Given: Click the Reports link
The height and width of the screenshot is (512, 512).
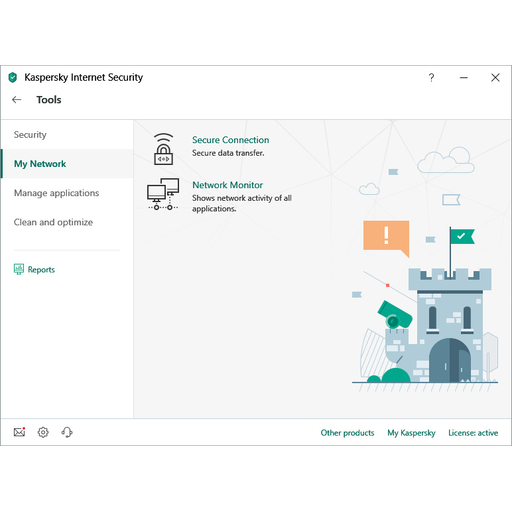Looking at the screenshot, I should click(41, 269).
